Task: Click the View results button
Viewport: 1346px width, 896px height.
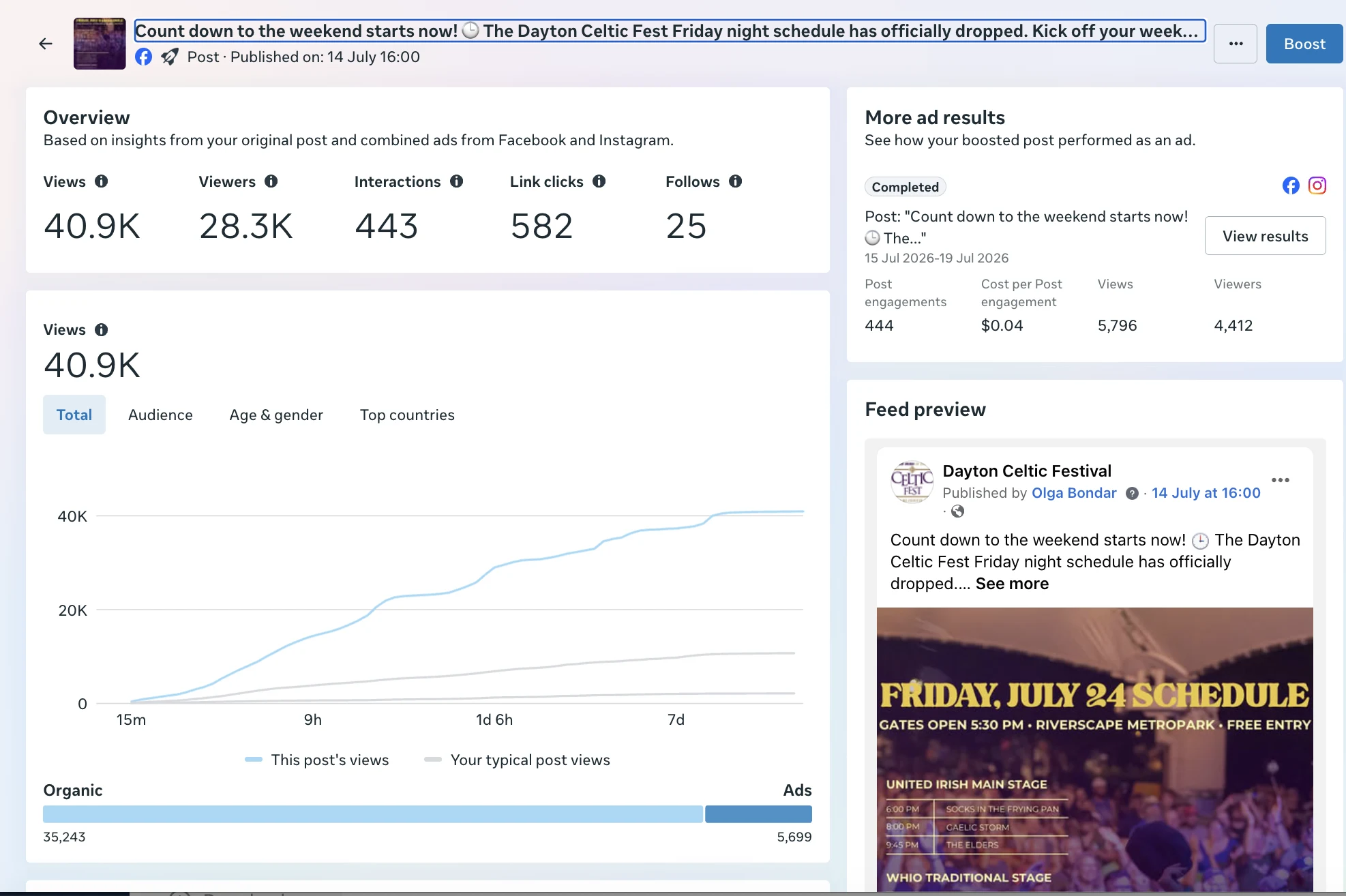Action: click(1265, 236)
